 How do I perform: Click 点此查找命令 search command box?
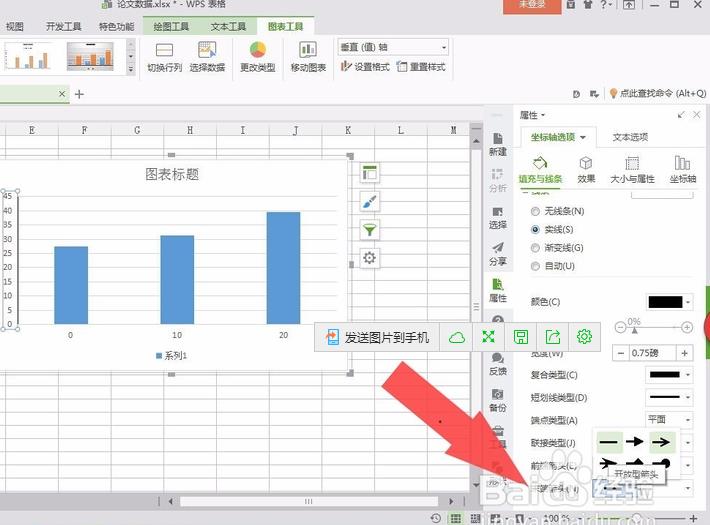tap(658, 93)
